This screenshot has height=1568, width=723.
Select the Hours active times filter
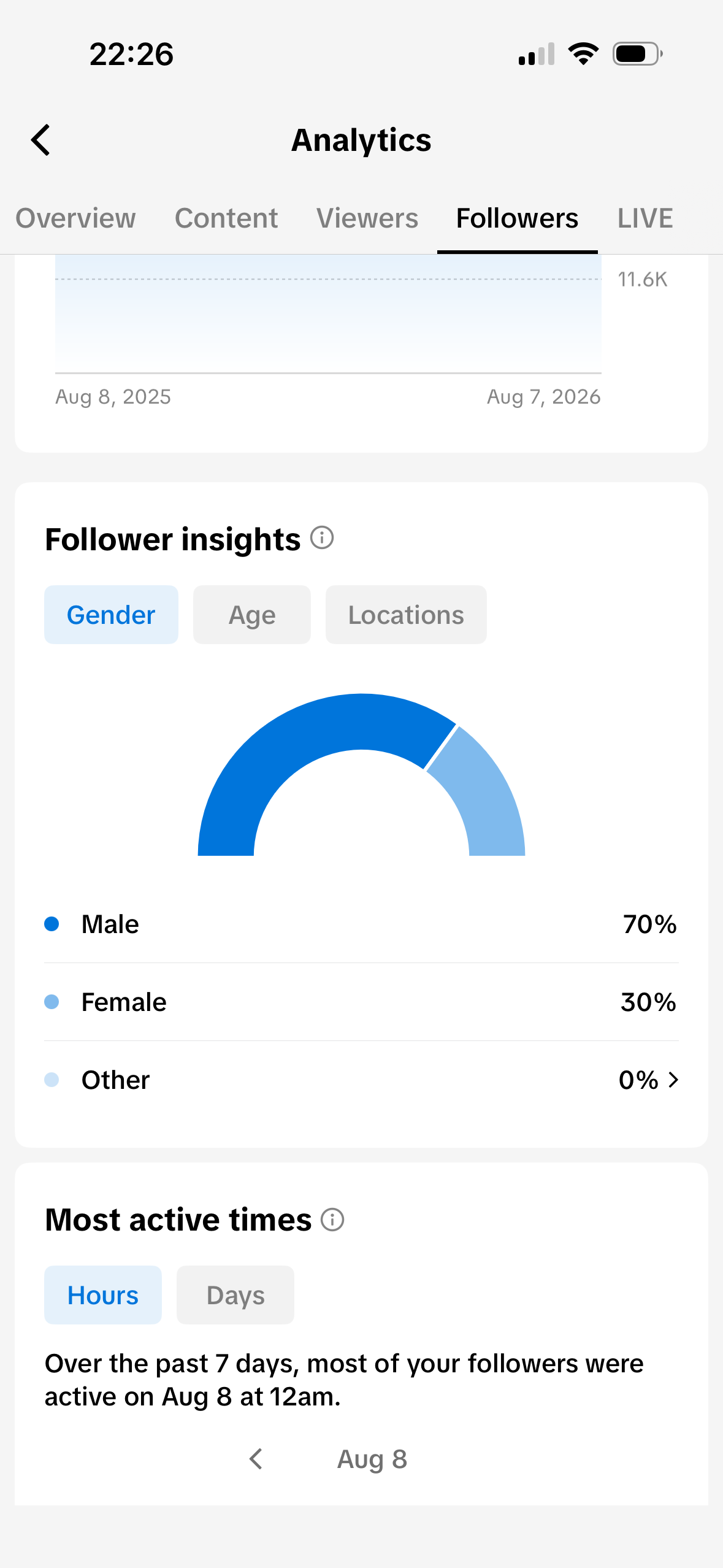tap(103, 1295)
